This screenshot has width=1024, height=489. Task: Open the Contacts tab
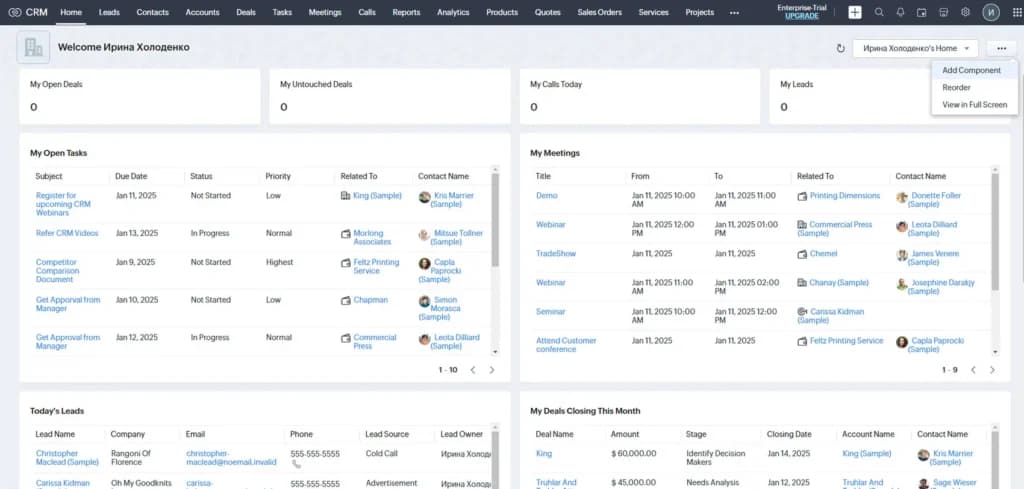(x=152, y=12)
